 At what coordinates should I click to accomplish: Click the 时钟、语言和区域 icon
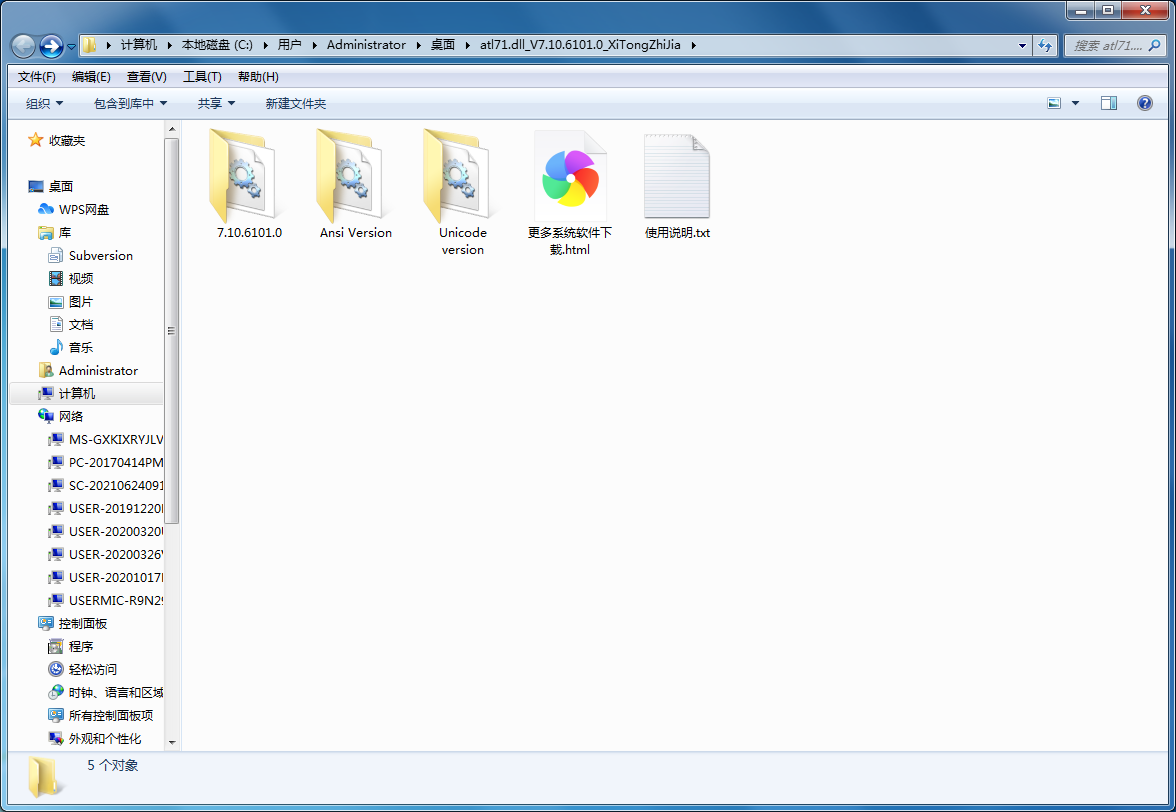coord(56,693)
